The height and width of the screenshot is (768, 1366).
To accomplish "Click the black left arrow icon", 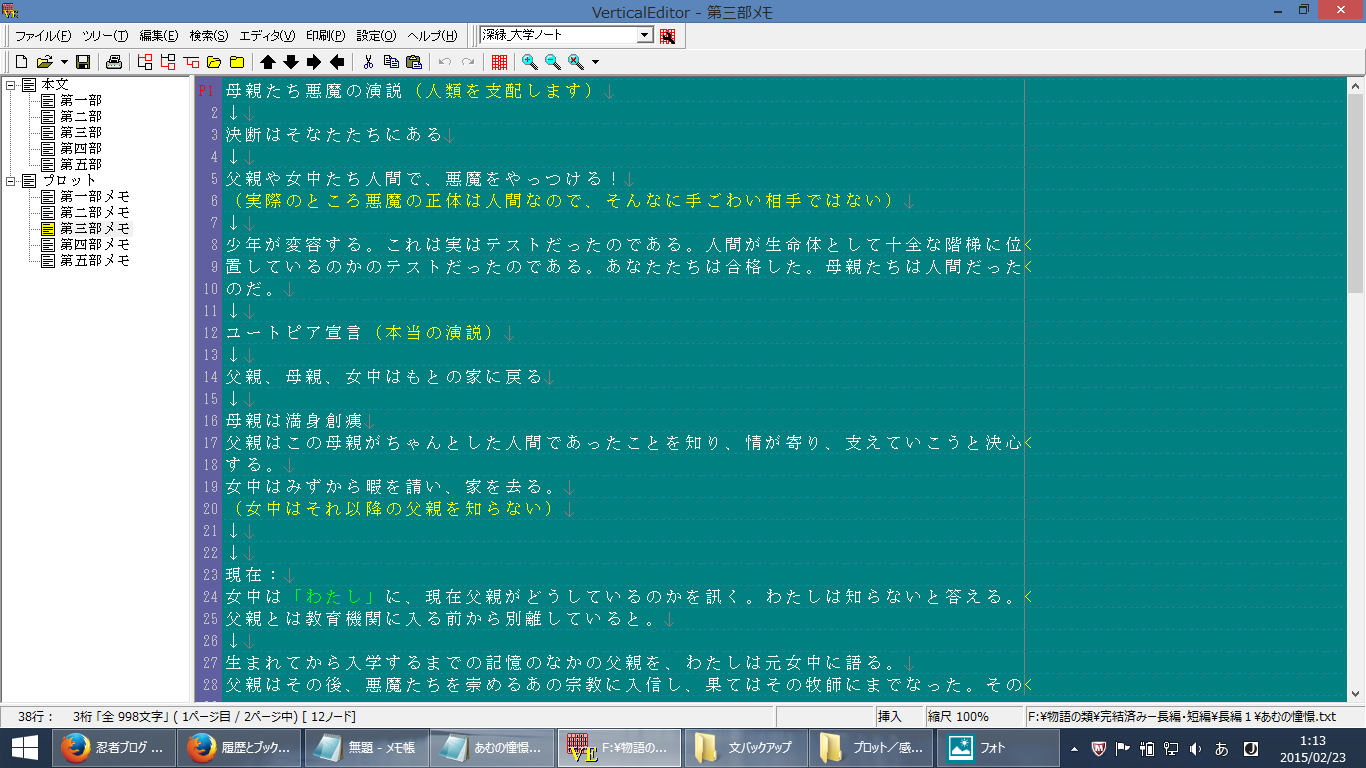I will (337, 62).
